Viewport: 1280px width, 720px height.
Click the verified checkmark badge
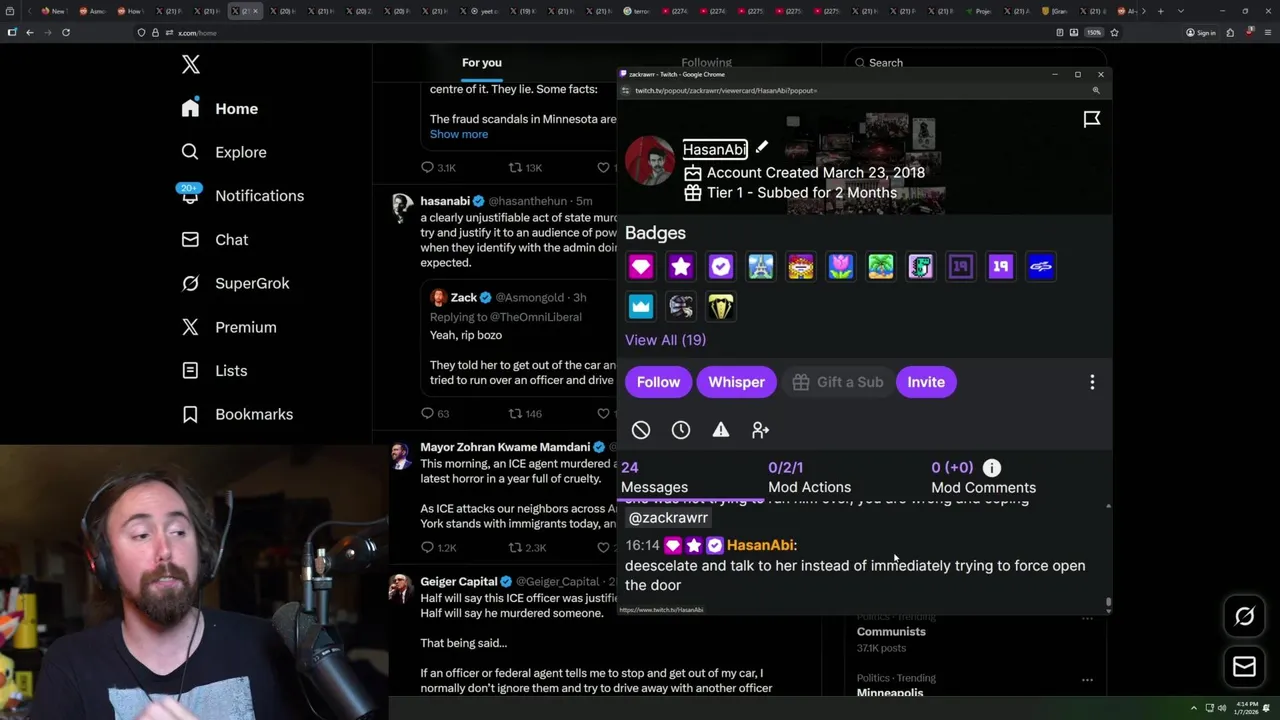721,267
